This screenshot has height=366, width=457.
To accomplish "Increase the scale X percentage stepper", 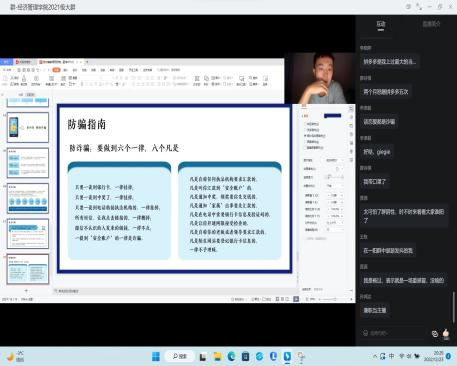I will [342, 209].
